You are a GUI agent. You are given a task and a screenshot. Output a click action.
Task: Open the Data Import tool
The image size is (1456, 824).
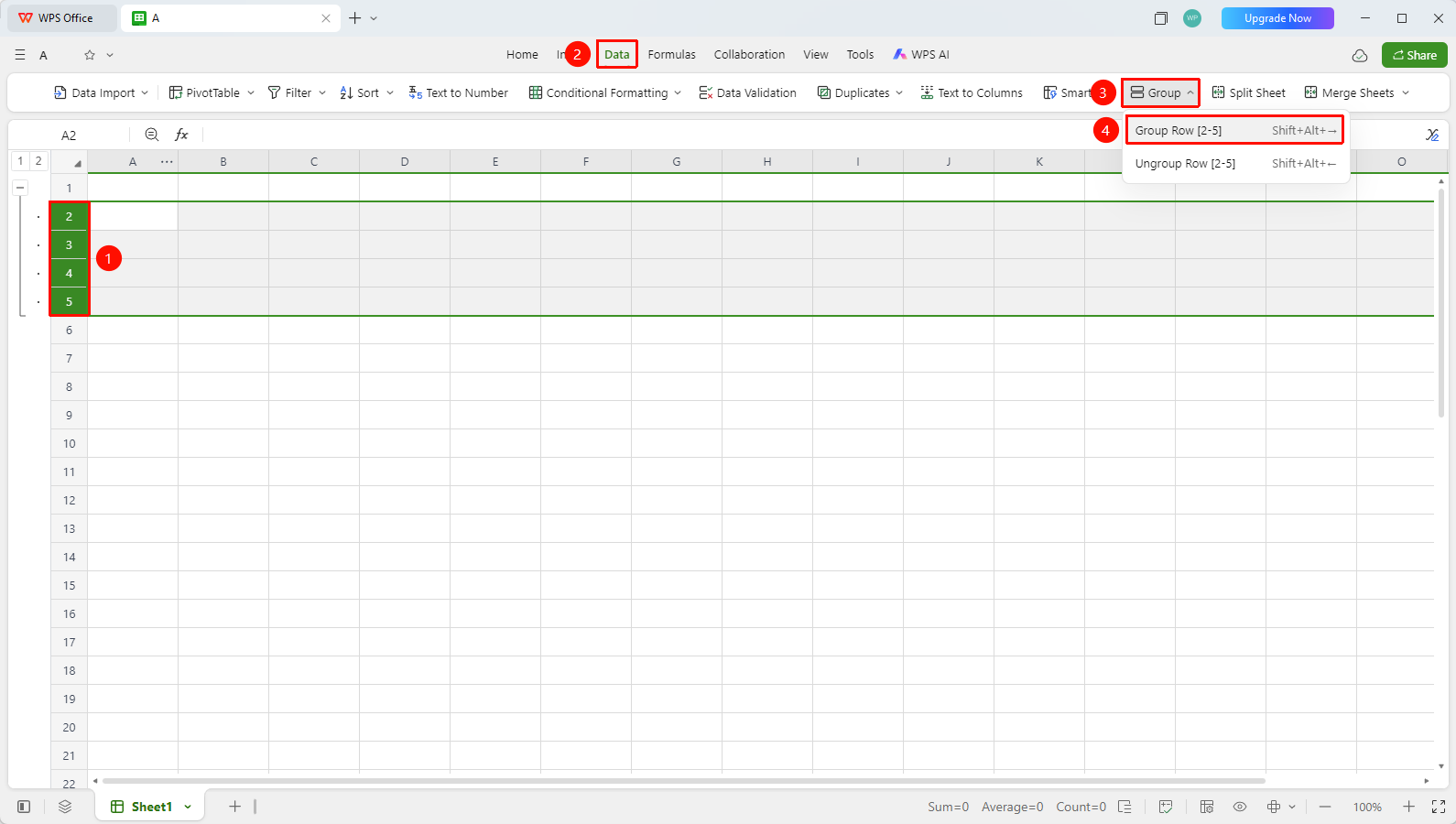pos(94,92)
